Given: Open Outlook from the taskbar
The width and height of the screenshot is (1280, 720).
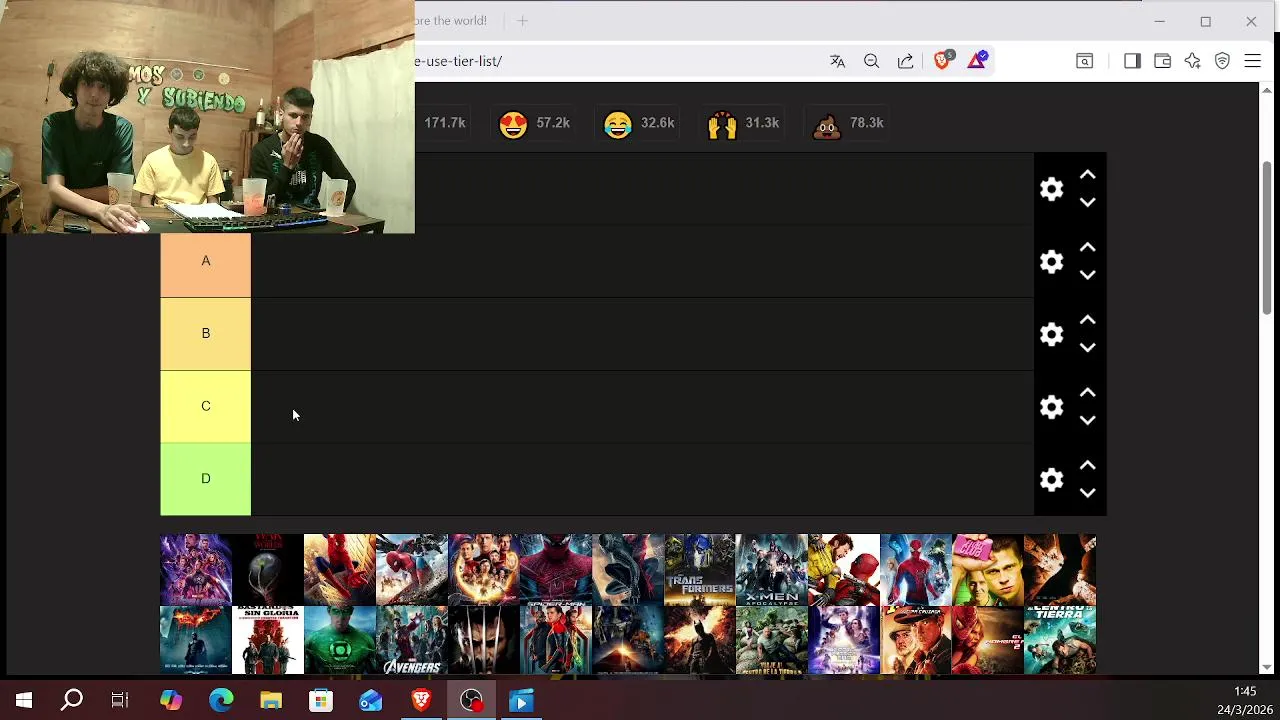Looking at the screenshot, I should click(x=371, y=701).
